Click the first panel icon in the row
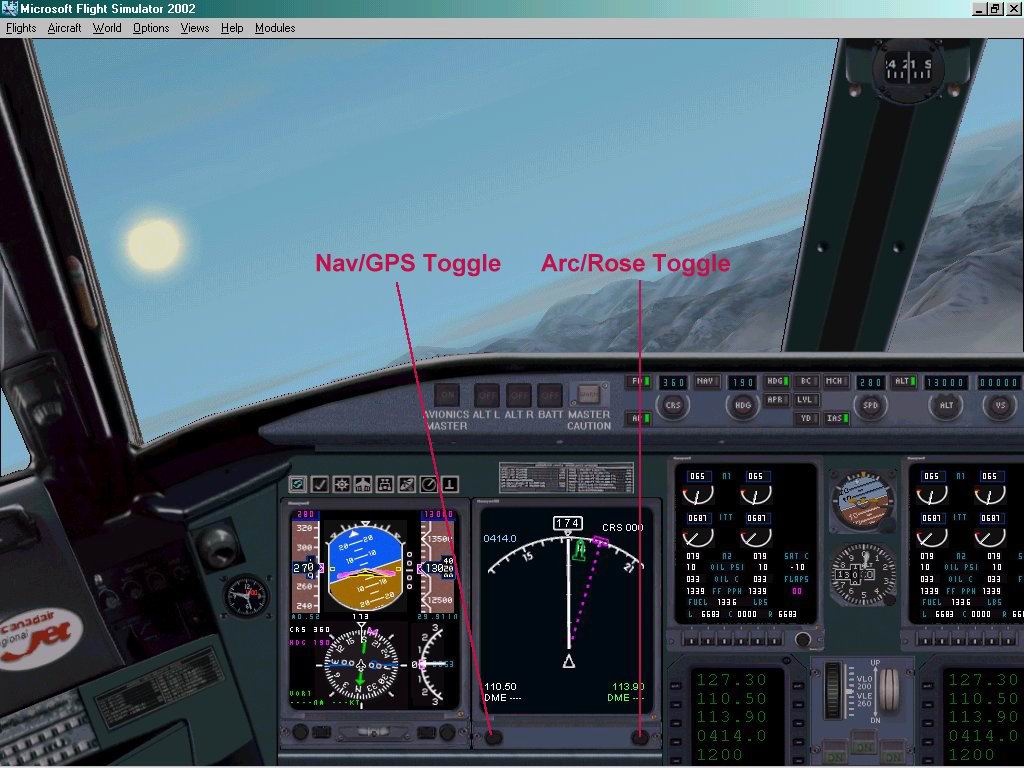Screen dimensions: 1024x768 pos(298,484)
